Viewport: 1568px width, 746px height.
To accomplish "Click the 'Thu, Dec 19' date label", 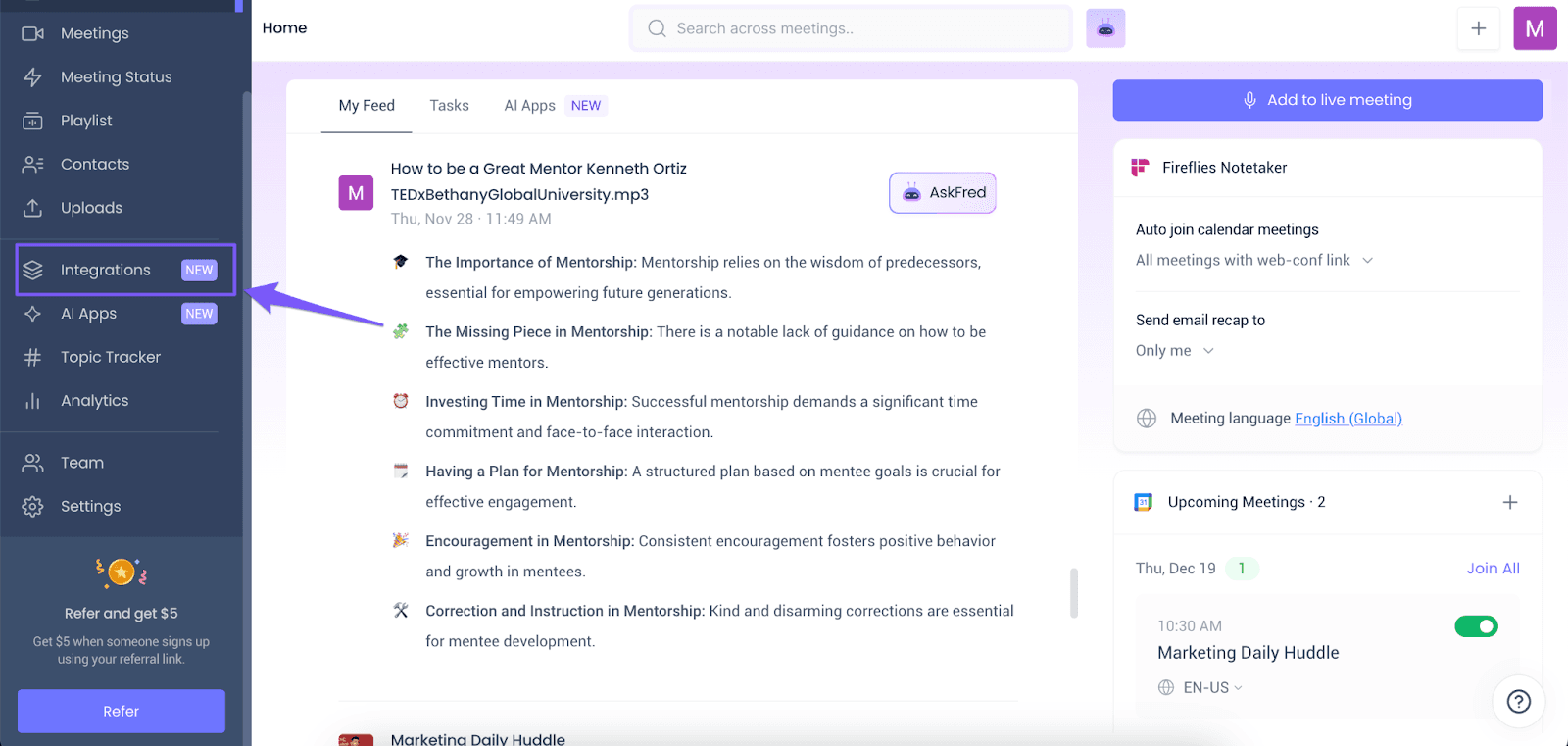I will coord(1175,568).
